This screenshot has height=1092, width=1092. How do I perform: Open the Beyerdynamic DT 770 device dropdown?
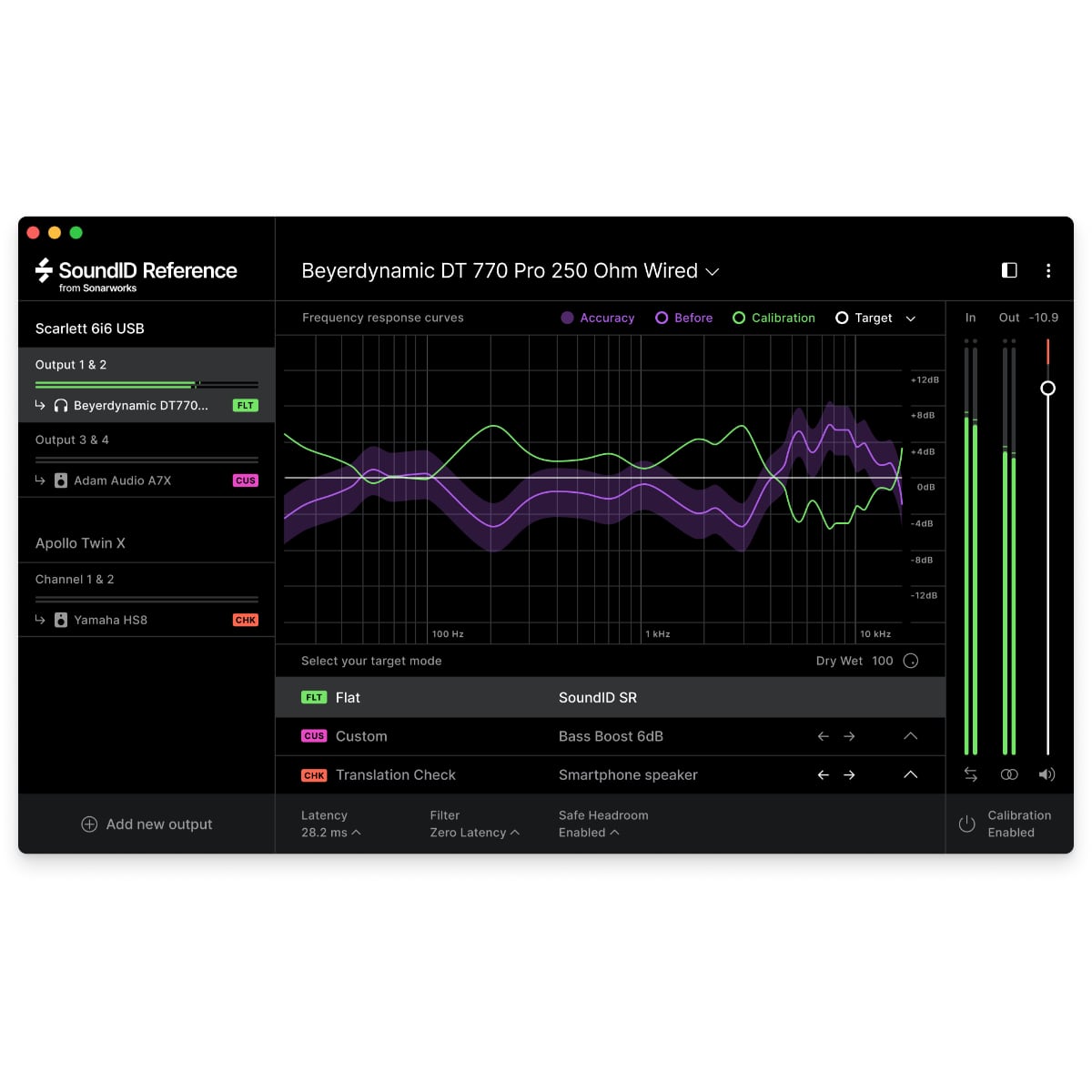(x=712, y=270)
